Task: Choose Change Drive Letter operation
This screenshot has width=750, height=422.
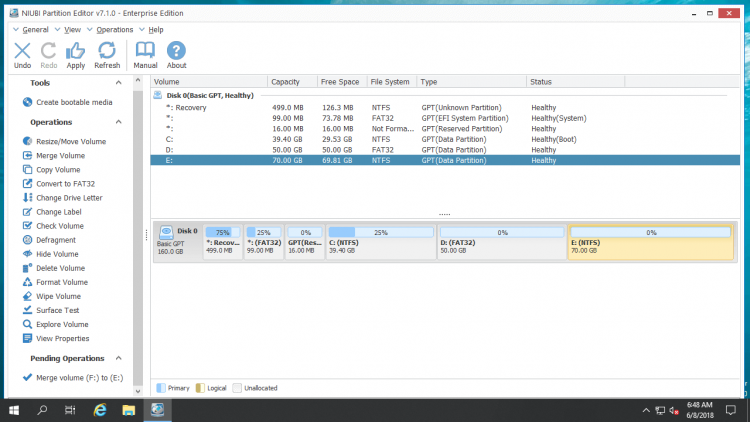Action: tap(62, 198)
